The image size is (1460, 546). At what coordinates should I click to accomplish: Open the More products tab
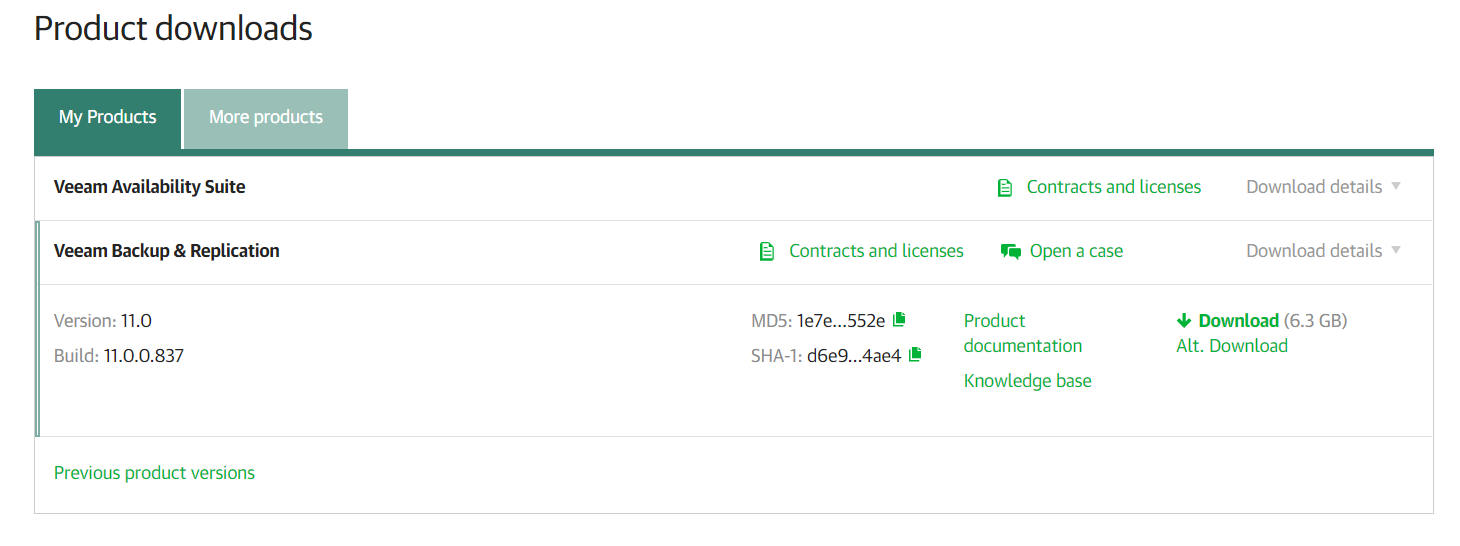(266, 118)
